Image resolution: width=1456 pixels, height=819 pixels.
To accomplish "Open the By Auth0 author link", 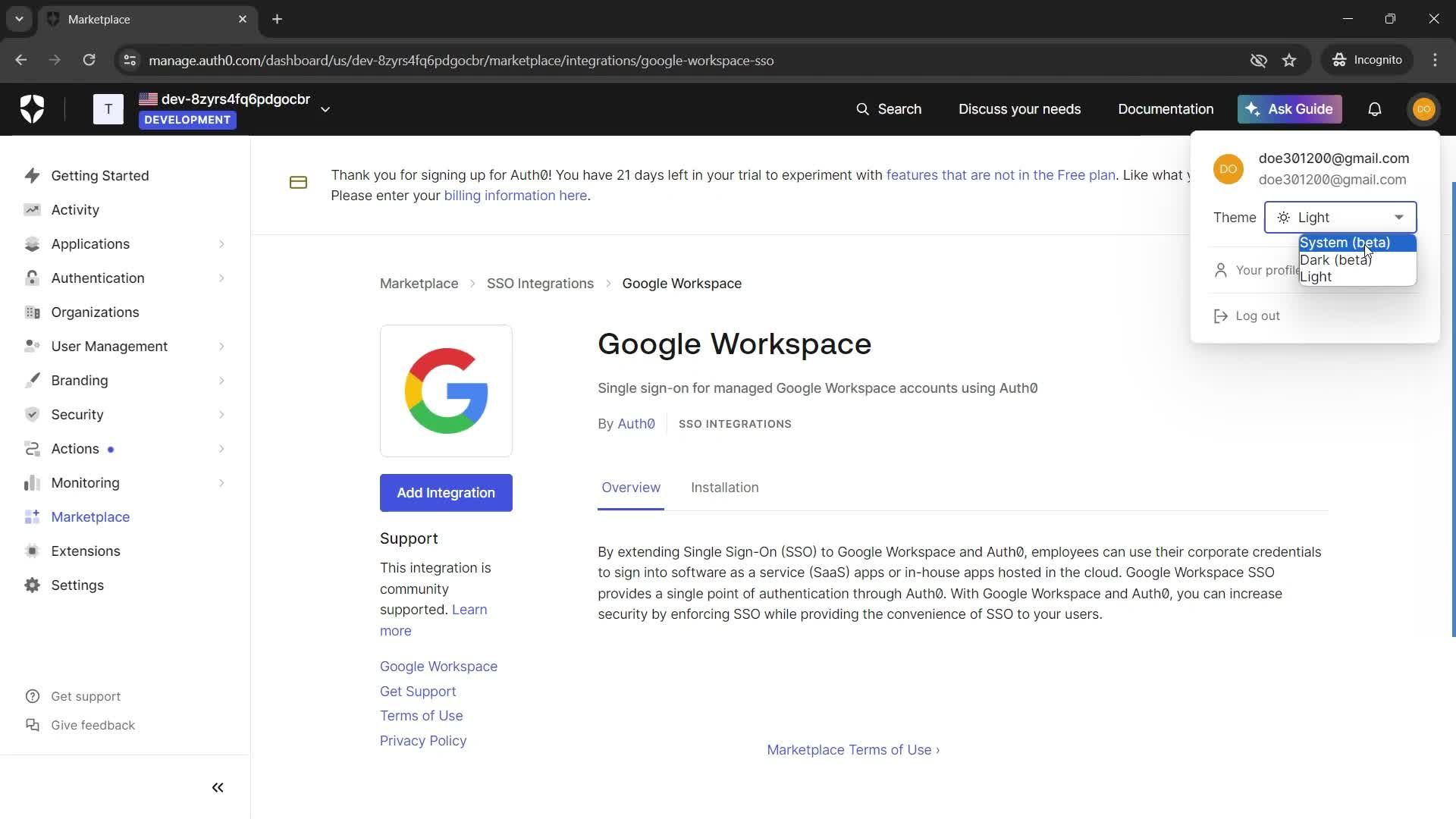I will [x=635, y=424].
